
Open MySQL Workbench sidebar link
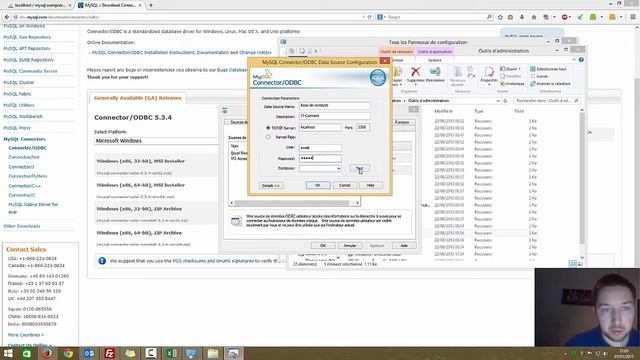tap(23, 116)
